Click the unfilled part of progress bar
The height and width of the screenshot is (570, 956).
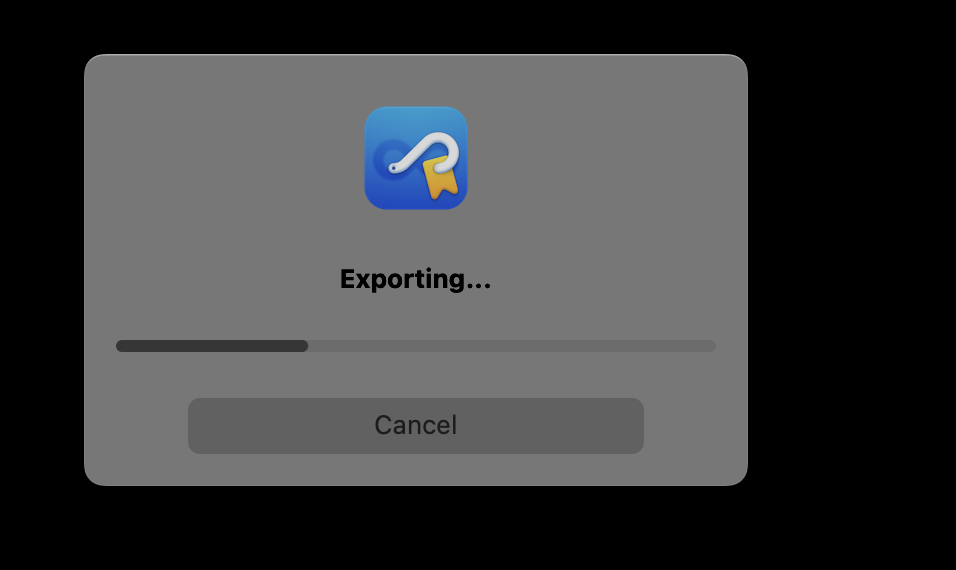tap(512, 346)
